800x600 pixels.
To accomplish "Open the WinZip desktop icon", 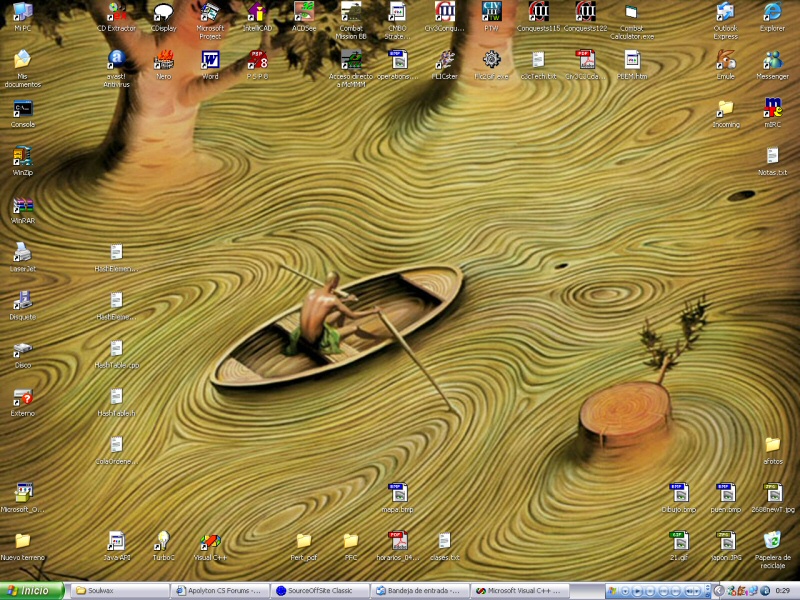I will (x=22, y=157).
